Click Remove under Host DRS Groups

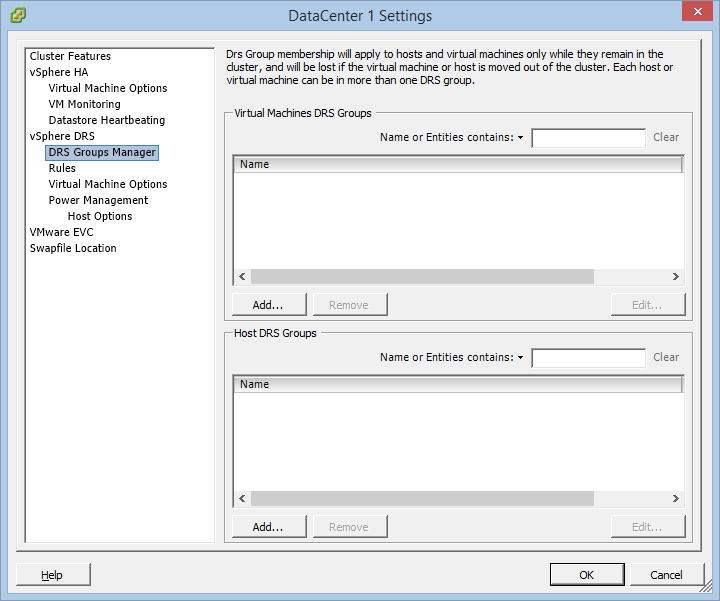coord(349,527)
